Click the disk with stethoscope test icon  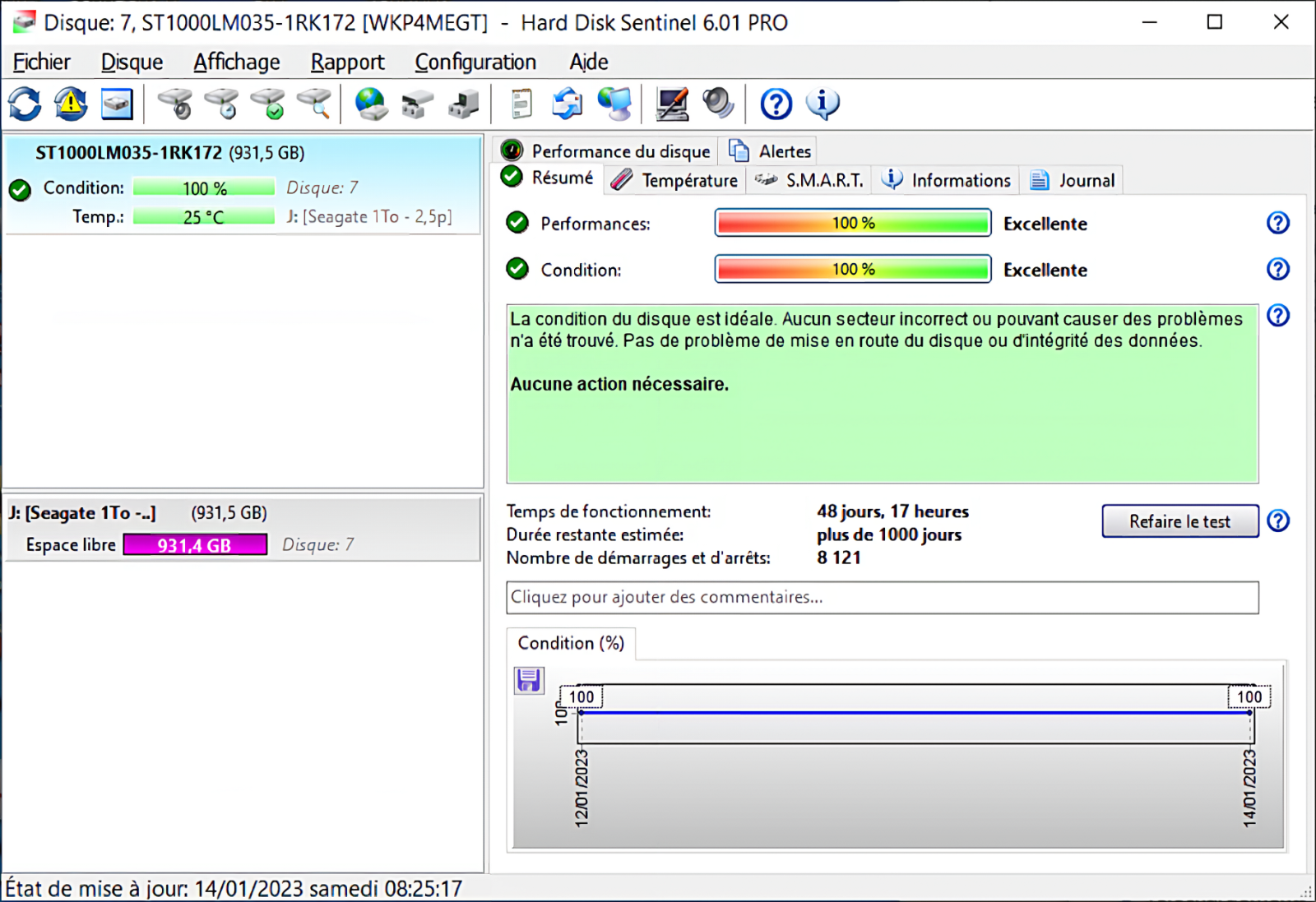[174, 104]
